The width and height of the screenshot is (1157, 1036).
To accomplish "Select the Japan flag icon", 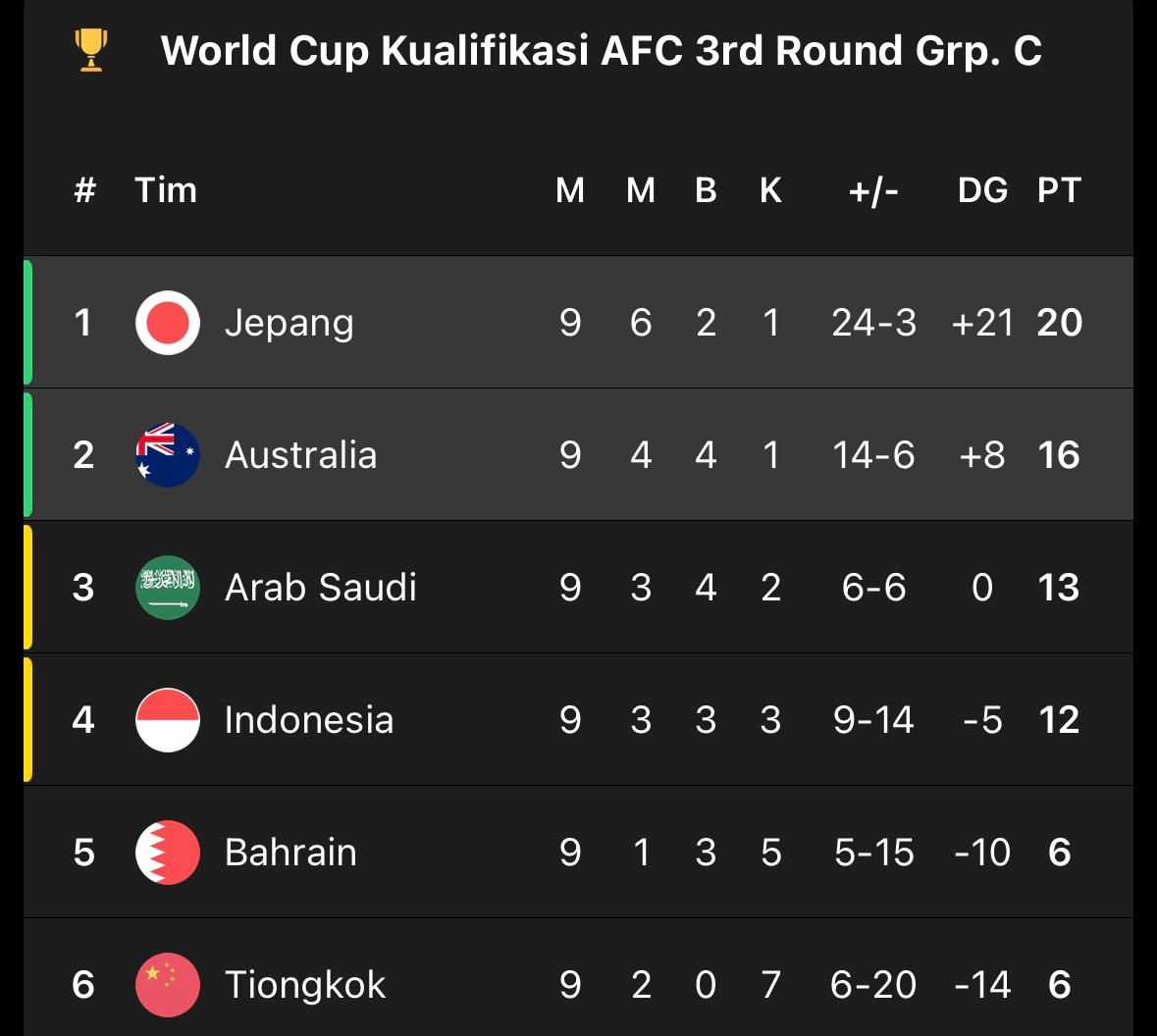I will pos(168,323).
